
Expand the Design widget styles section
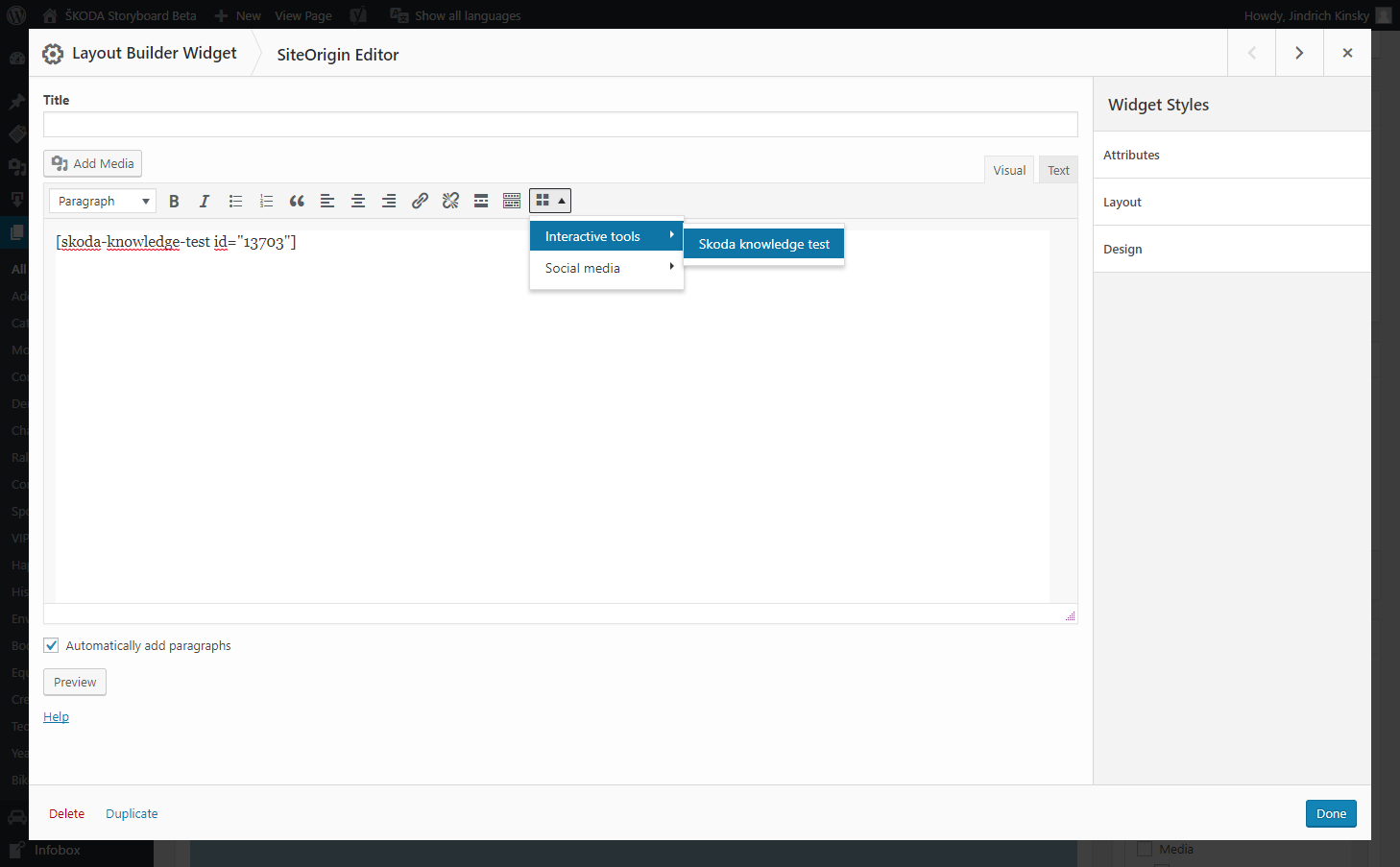point(1232,249)
